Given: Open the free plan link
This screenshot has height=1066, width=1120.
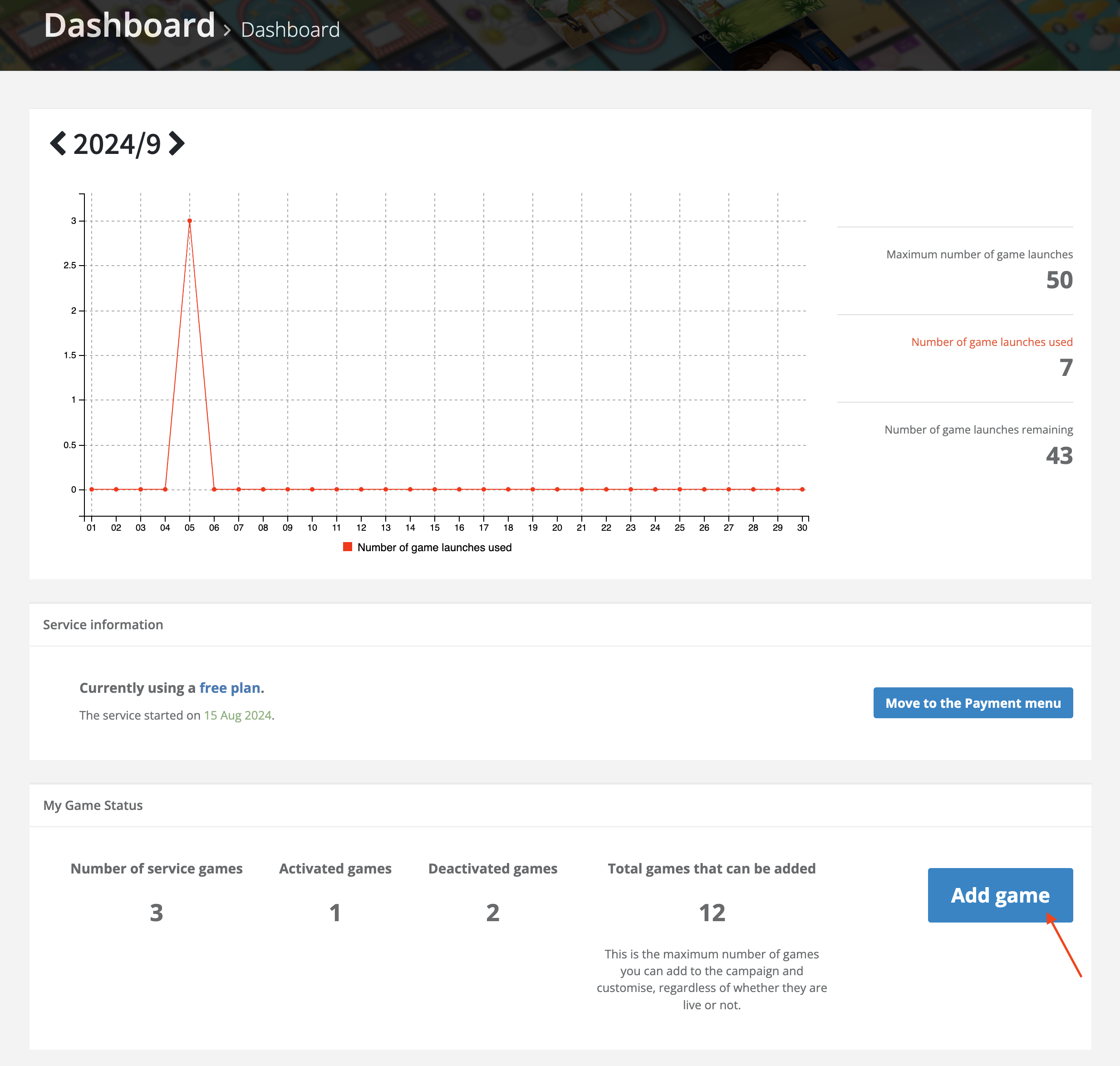Looking at the screenshot, I should (x=231, y=688).
